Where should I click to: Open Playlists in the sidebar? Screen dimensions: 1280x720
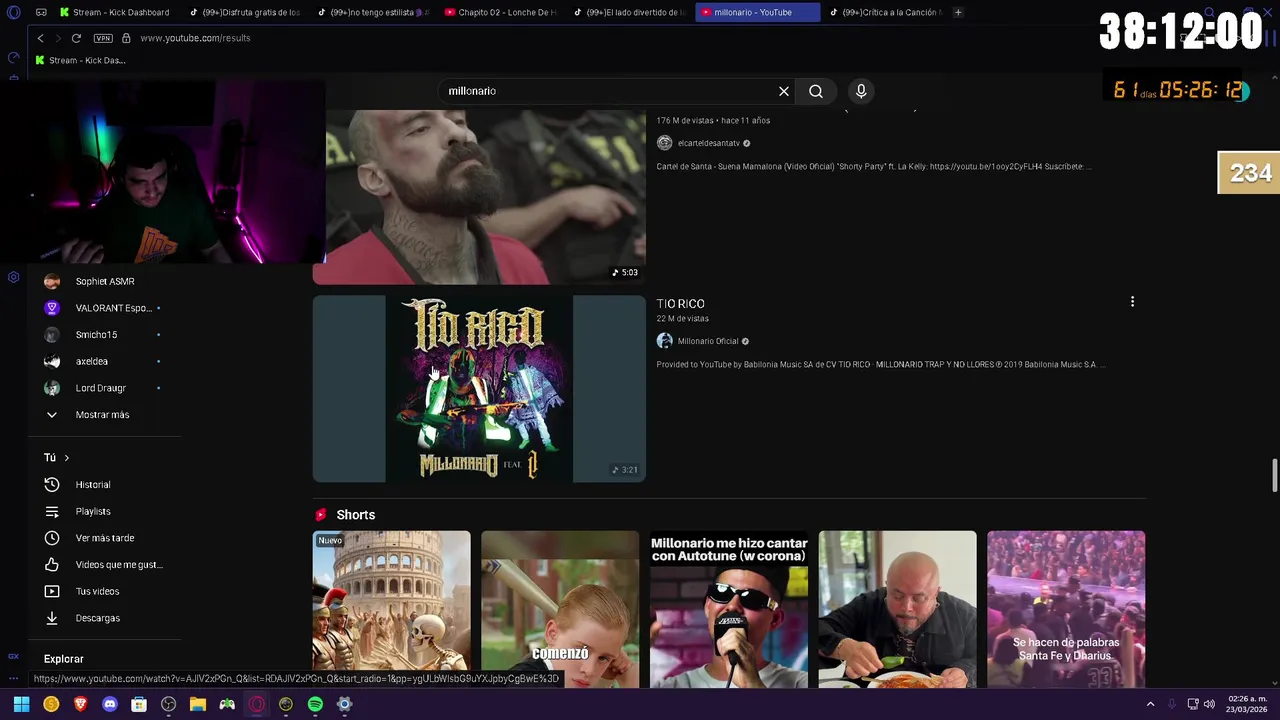tap(92, 511)
